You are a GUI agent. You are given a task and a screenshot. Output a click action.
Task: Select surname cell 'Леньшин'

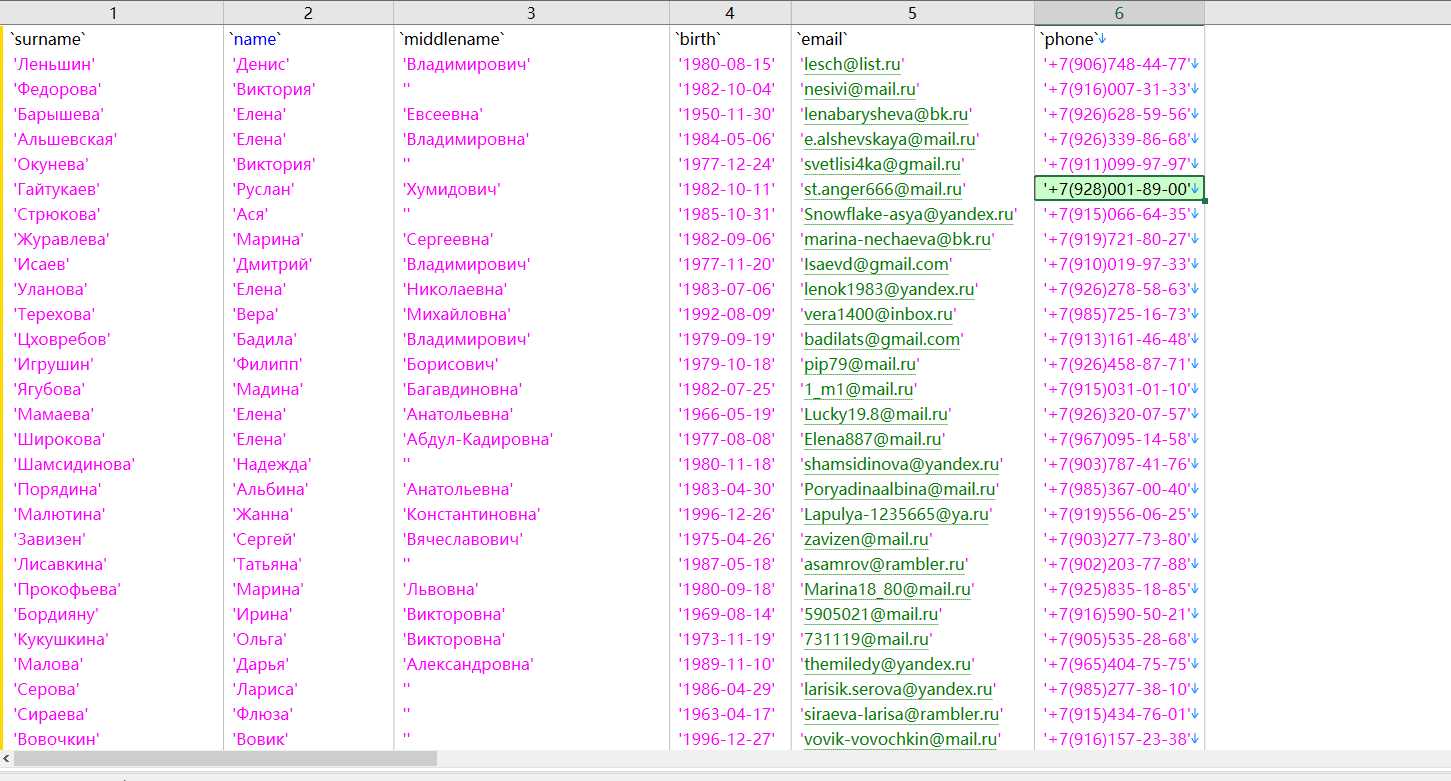click(x=114, y=64)
